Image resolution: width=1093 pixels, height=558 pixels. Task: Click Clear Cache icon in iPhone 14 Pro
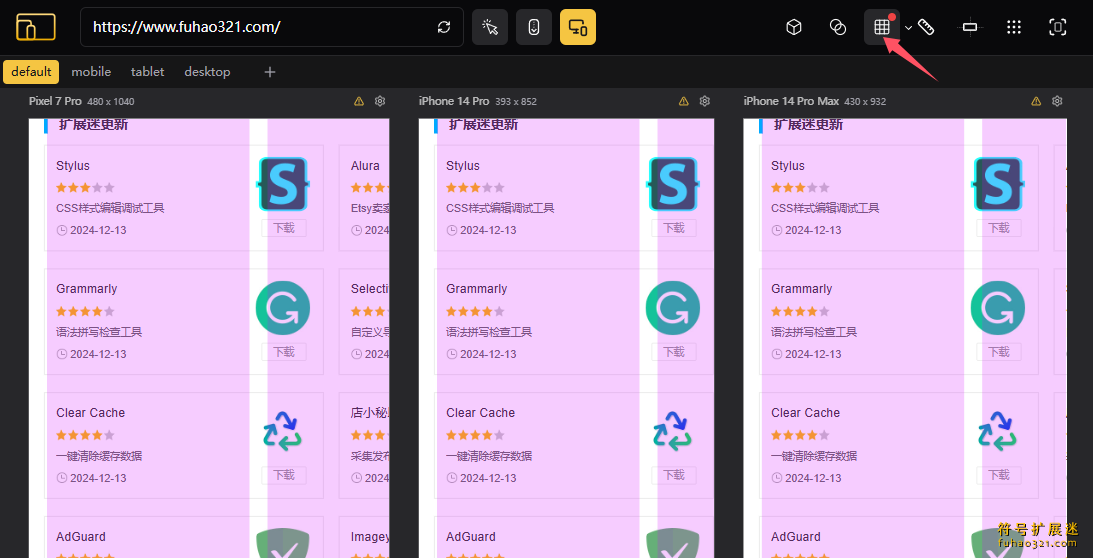pyautogui.click(x=673, y=431)
